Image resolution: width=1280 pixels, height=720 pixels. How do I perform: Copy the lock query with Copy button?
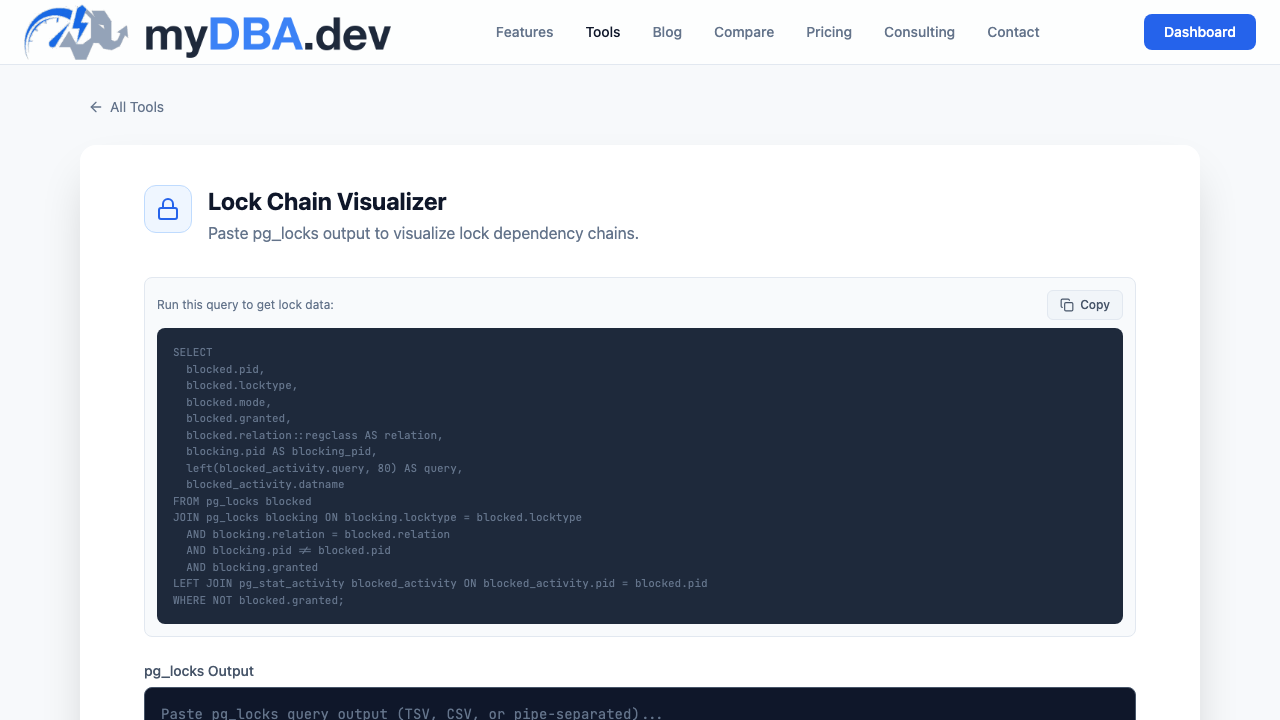[1085, 305]
